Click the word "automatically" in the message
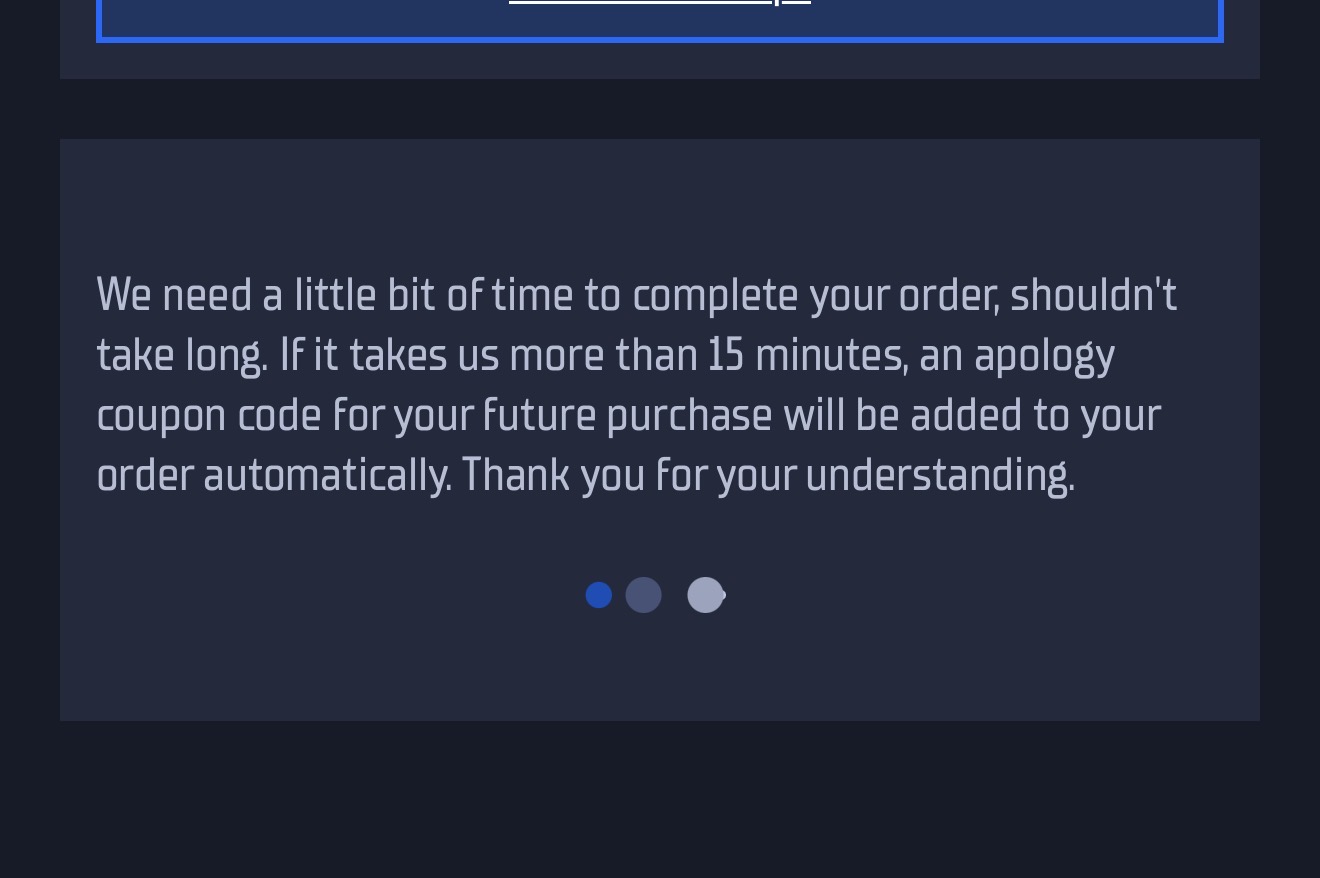 [x=326, y=475]
